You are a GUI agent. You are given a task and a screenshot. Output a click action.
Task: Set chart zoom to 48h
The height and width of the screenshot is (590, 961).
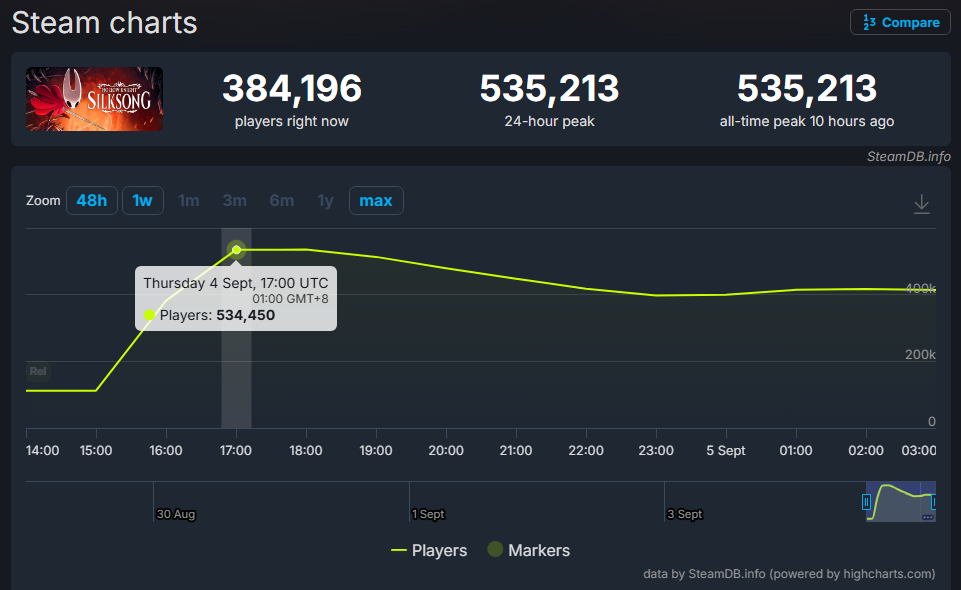91,201
